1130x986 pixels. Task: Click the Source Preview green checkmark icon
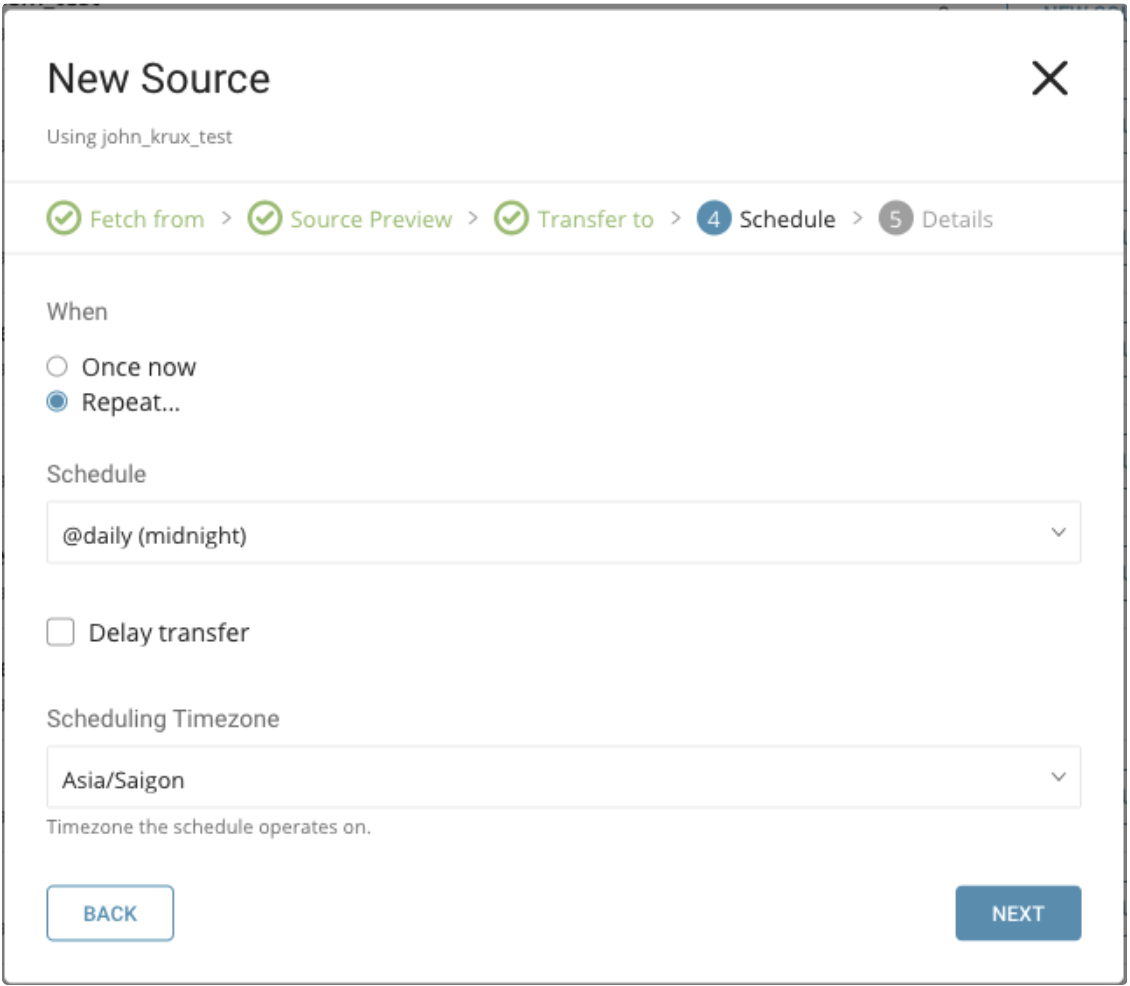pyautogui.click(x=264, y=219)
